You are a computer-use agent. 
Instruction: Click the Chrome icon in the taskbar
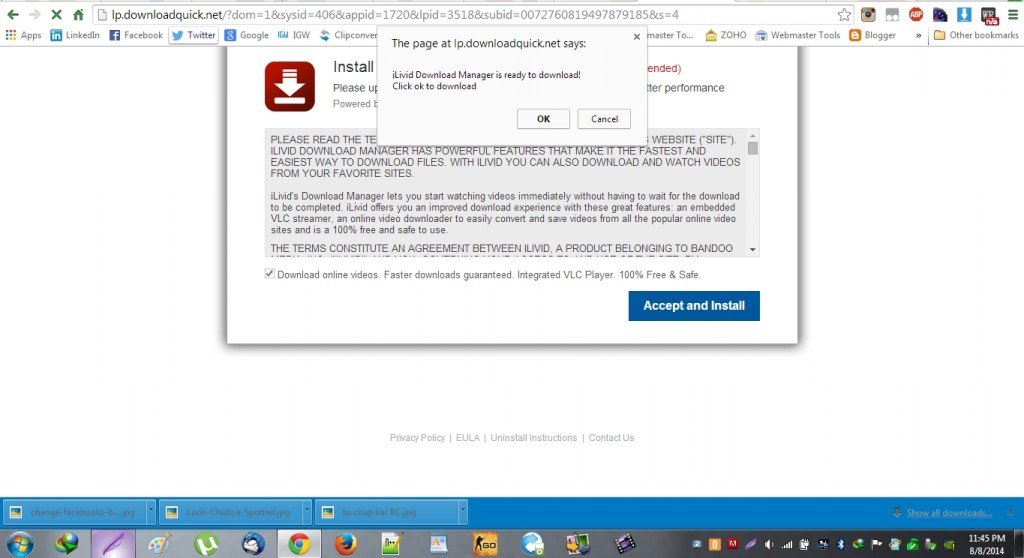(298, 543)
